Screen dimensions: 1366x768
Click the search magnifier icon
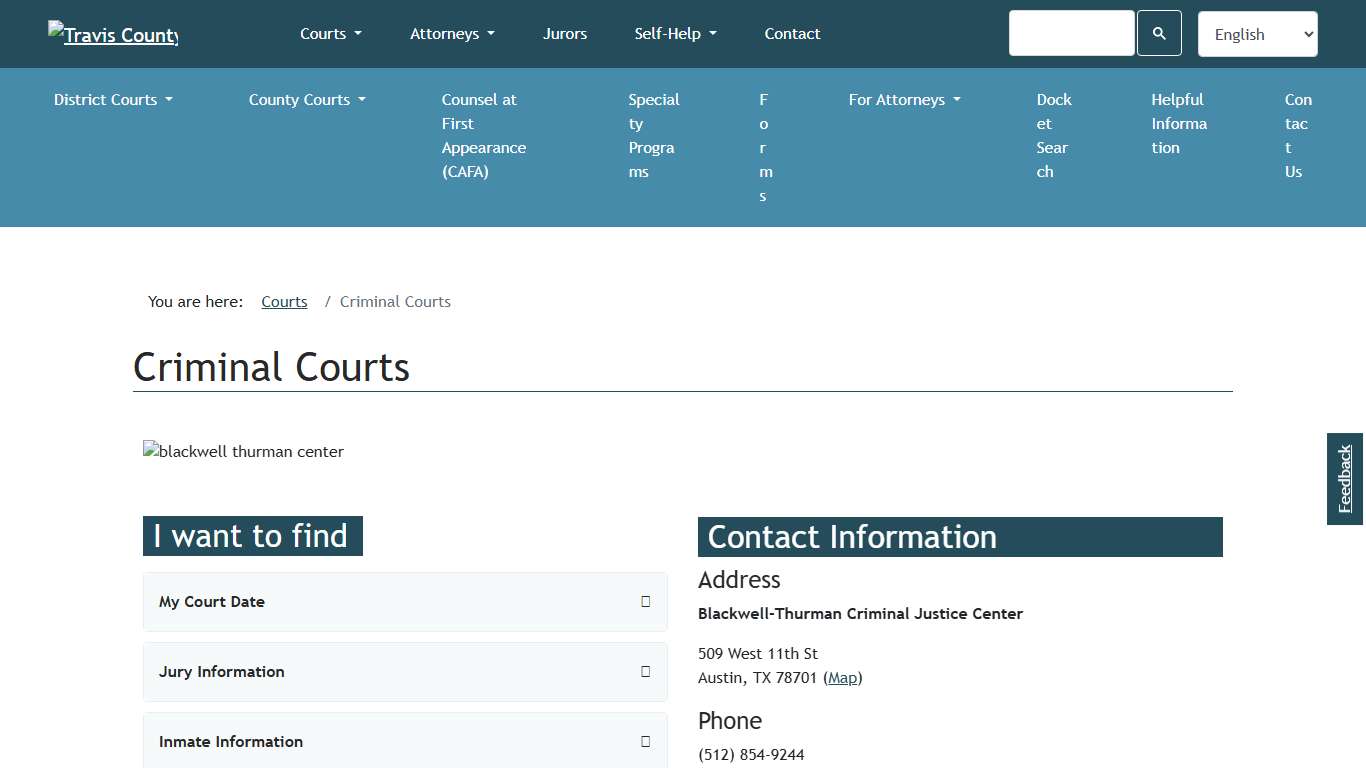pyautogui.click(x=1158, y=33)
